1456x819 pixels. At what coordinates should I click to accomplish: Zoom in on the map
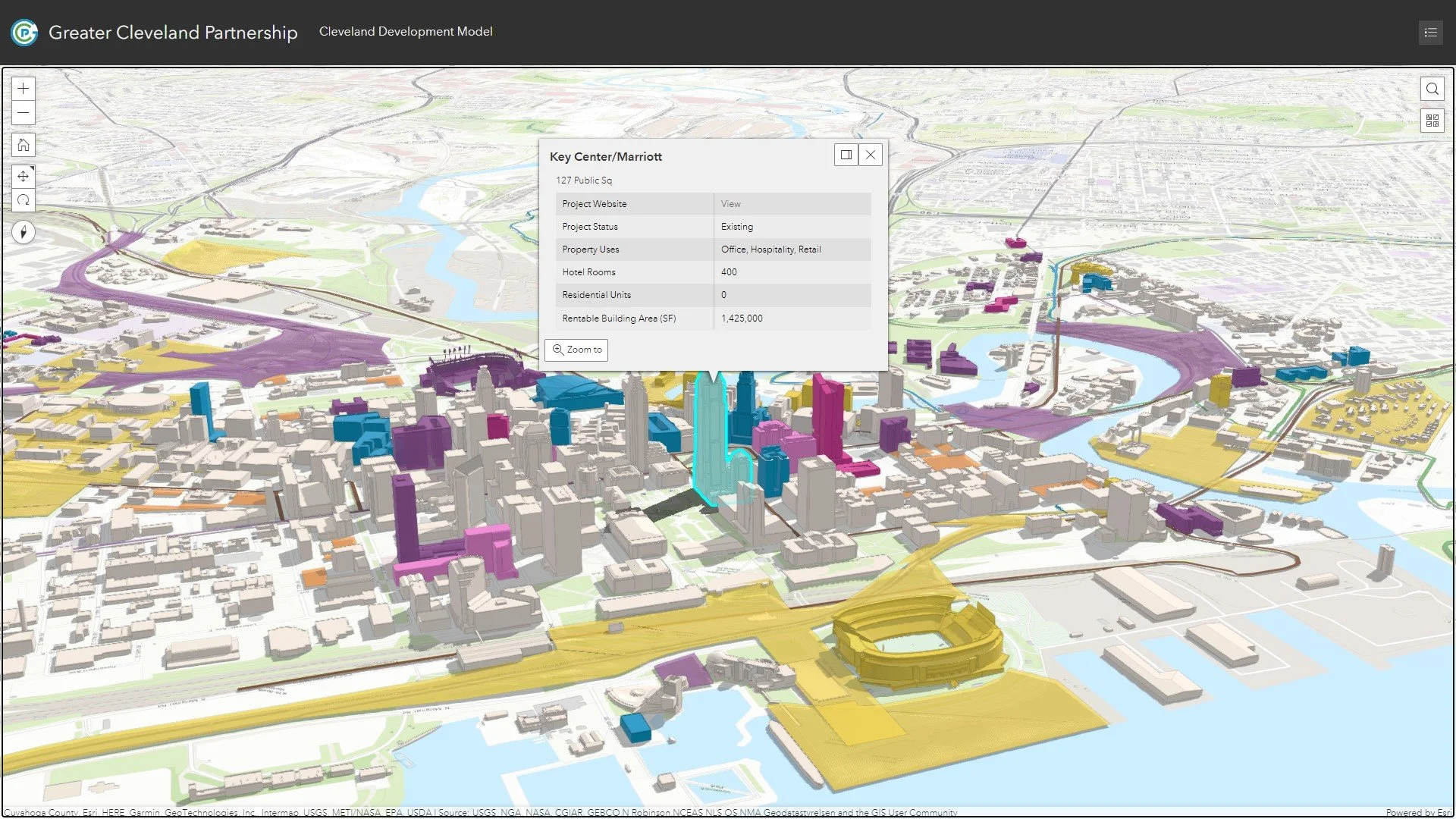tap(24, 88)
